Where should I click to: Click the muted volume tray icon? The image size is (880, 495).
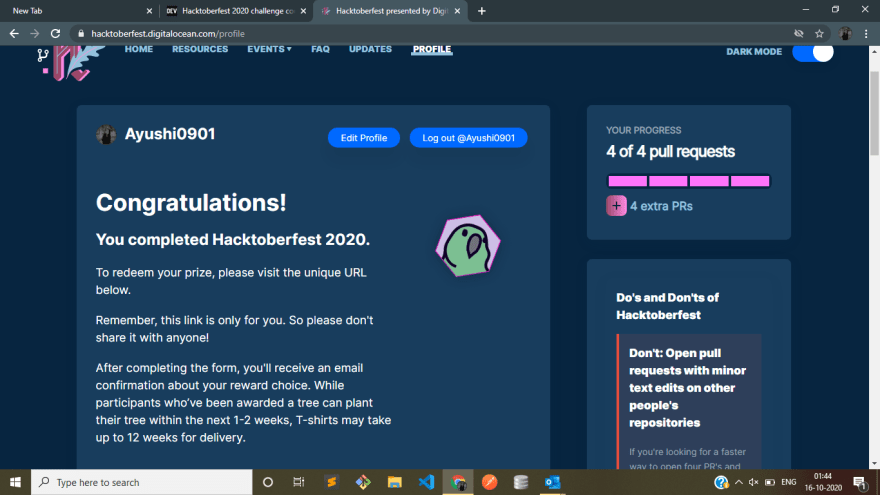coord(753,482)
